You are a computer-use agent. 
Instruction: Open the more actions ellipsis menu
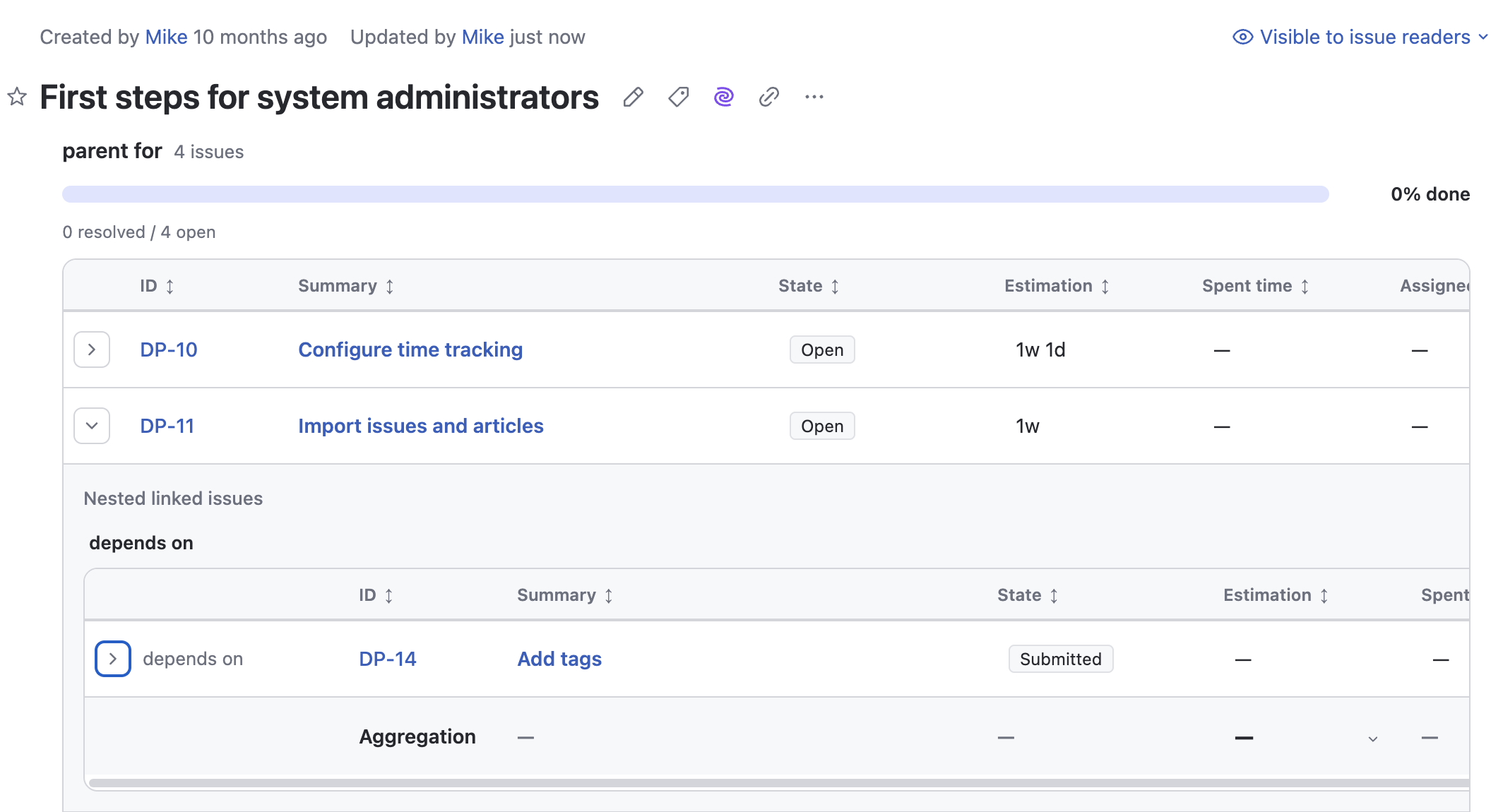[814, 97]
